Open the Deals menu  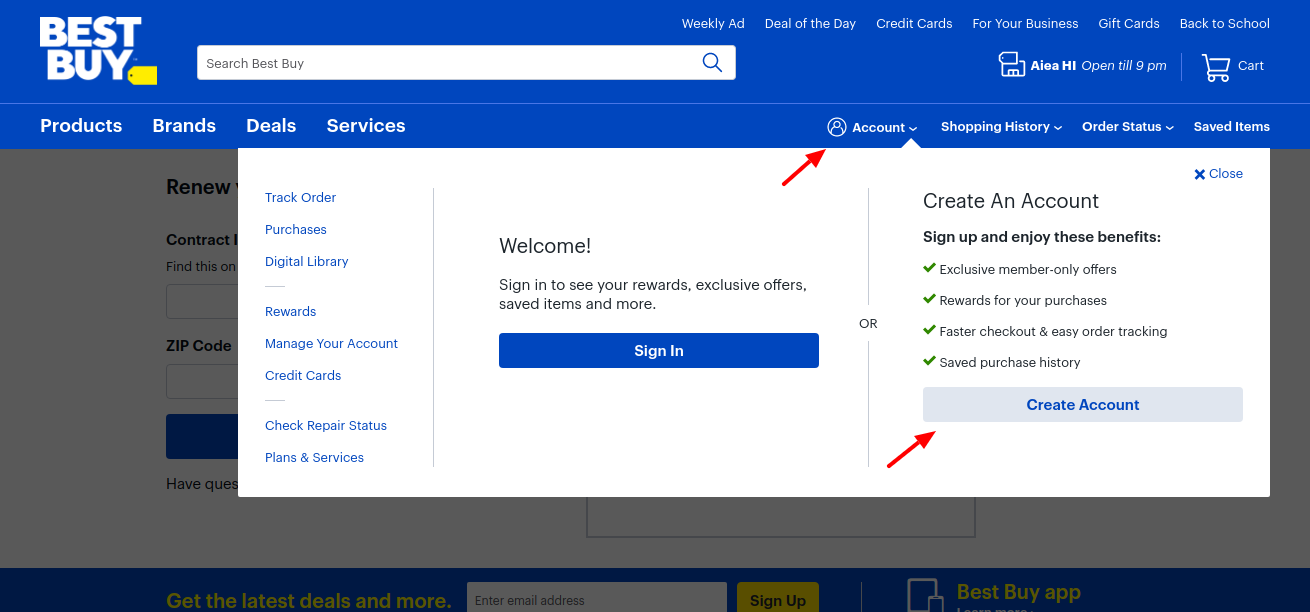(271, 126)
